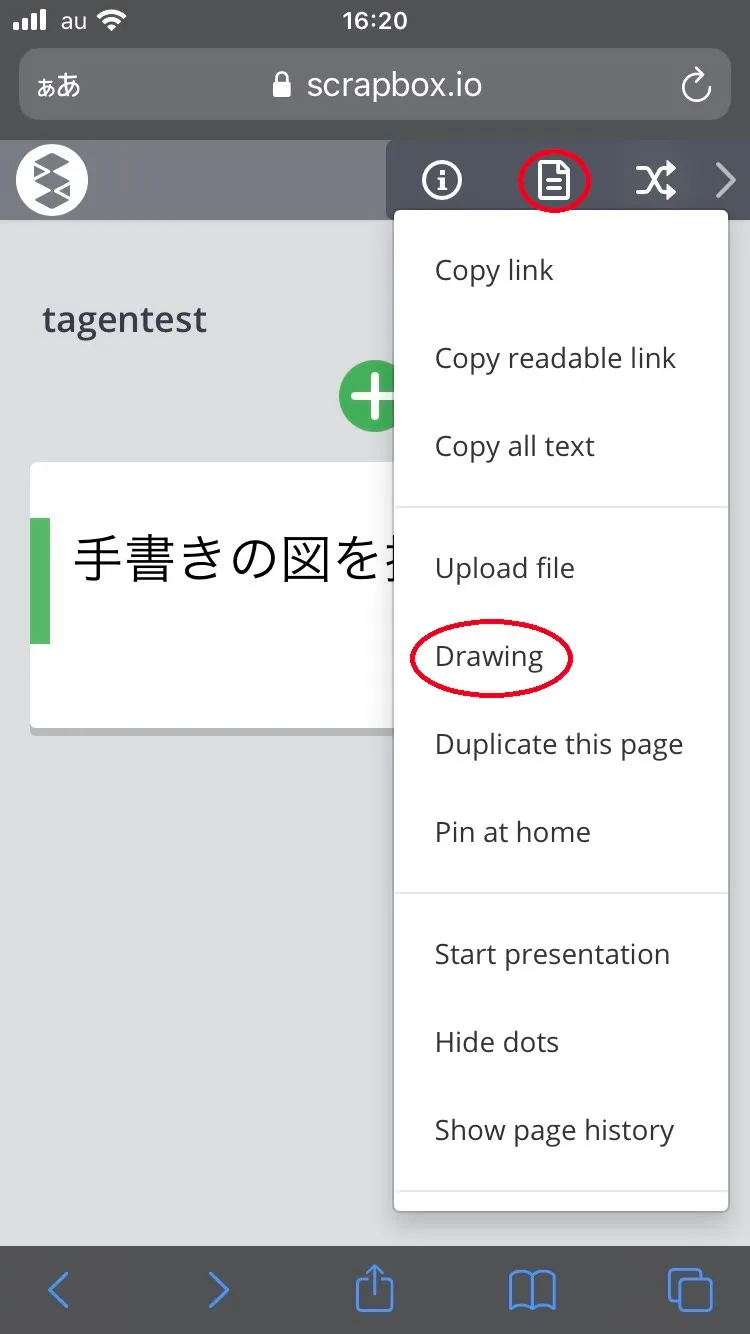Screen dimensions: 750x1334
Task: Click the Scrapbox logo home icon
Action: point(52,181)
